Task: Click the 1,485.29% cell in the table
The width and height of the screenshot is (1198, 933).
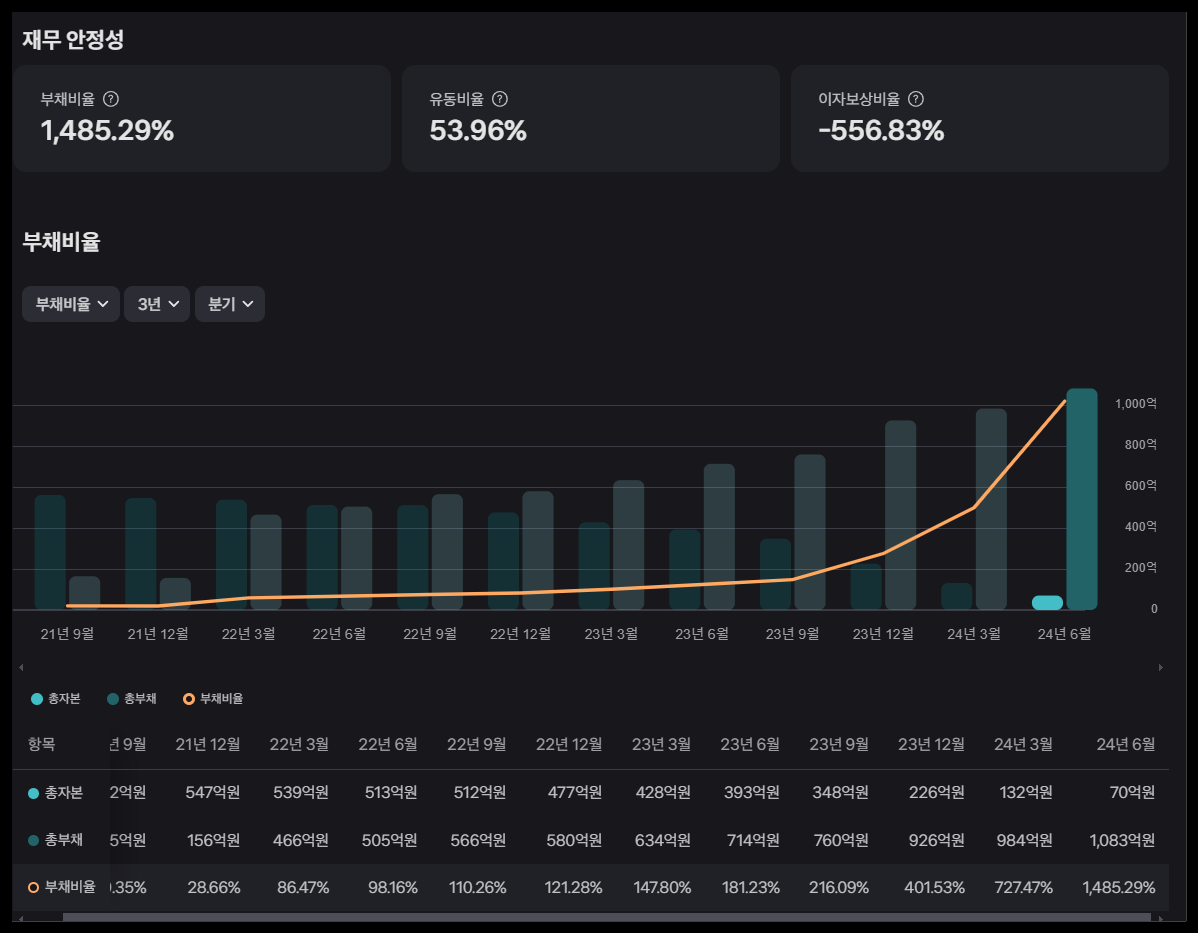Action: (x=1119, y=888)
